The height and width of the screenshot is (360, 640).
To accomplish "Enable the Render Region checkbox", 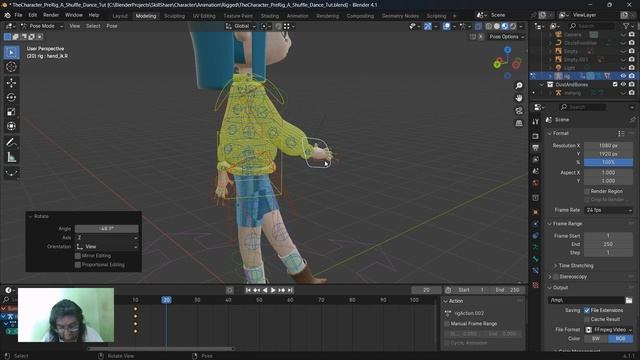I will 587,191.
